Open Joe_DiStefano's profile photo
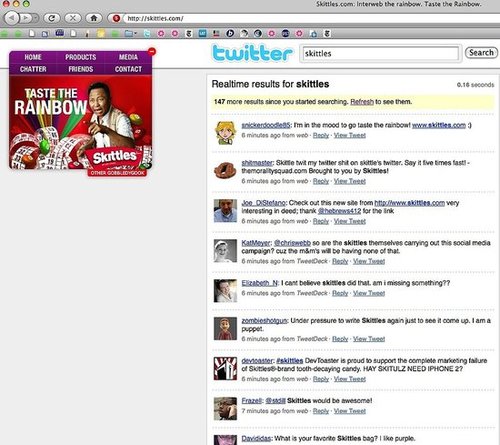 [x=225, y=211]
